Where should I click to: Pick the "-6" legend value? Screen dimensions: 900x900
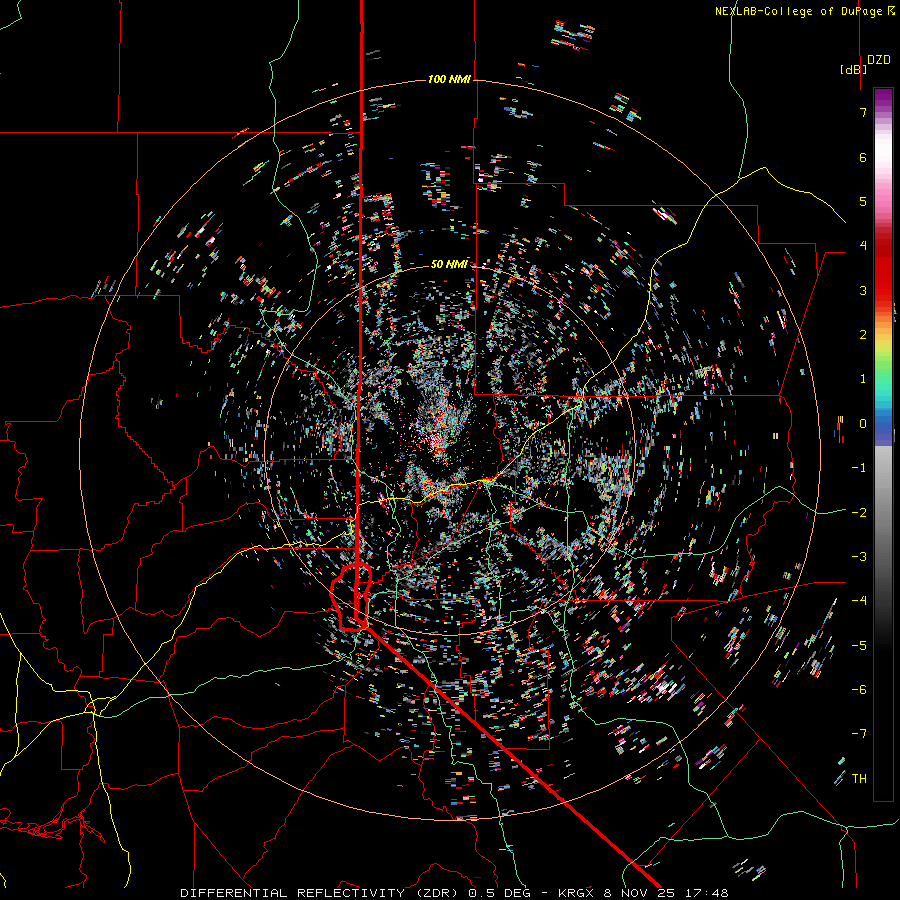[x=859, y=690]
